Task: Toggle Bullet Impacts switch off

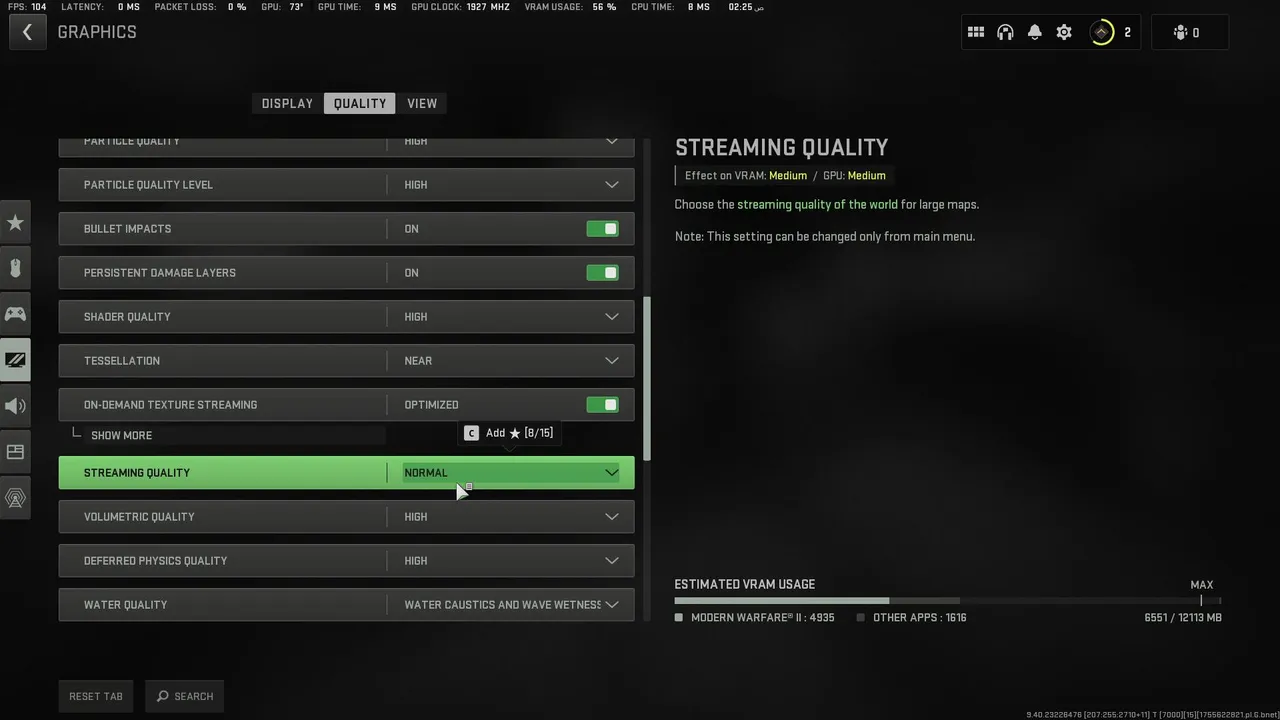Action: pos(602,229)
